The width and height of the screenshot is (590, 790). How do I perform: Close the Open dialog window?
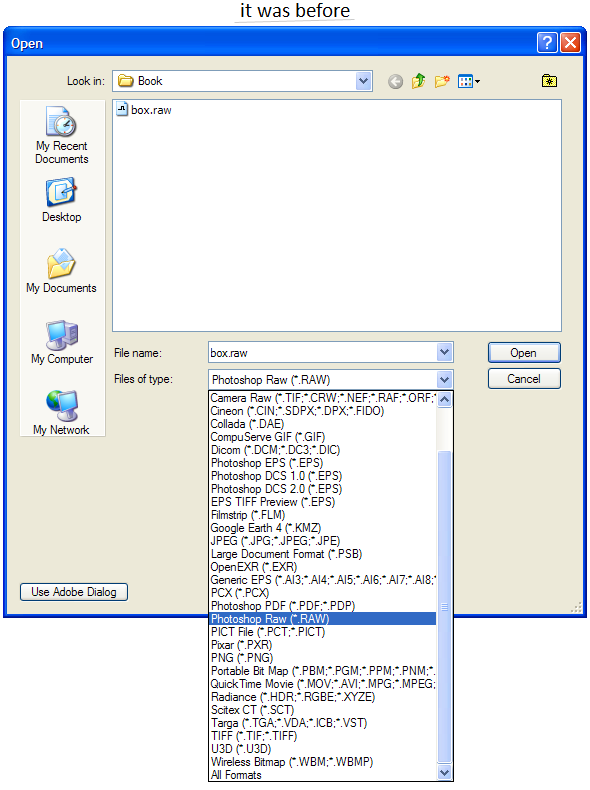(570, 43)
